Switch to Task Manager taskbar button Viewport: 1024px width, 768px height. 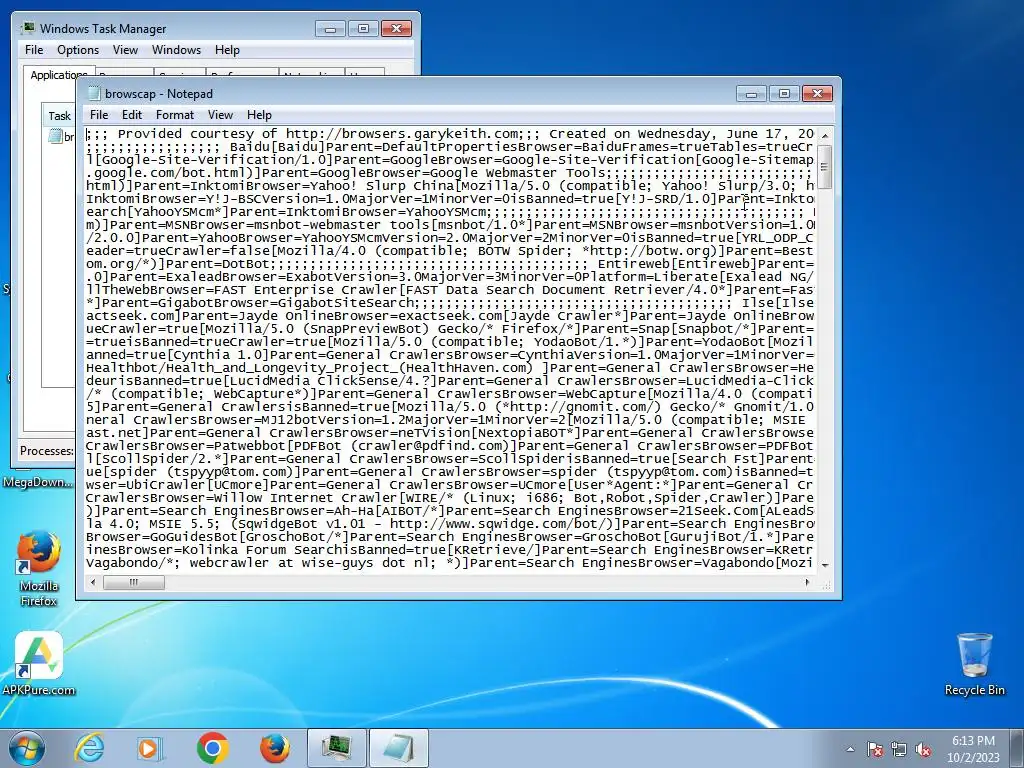tap(336, 748)
